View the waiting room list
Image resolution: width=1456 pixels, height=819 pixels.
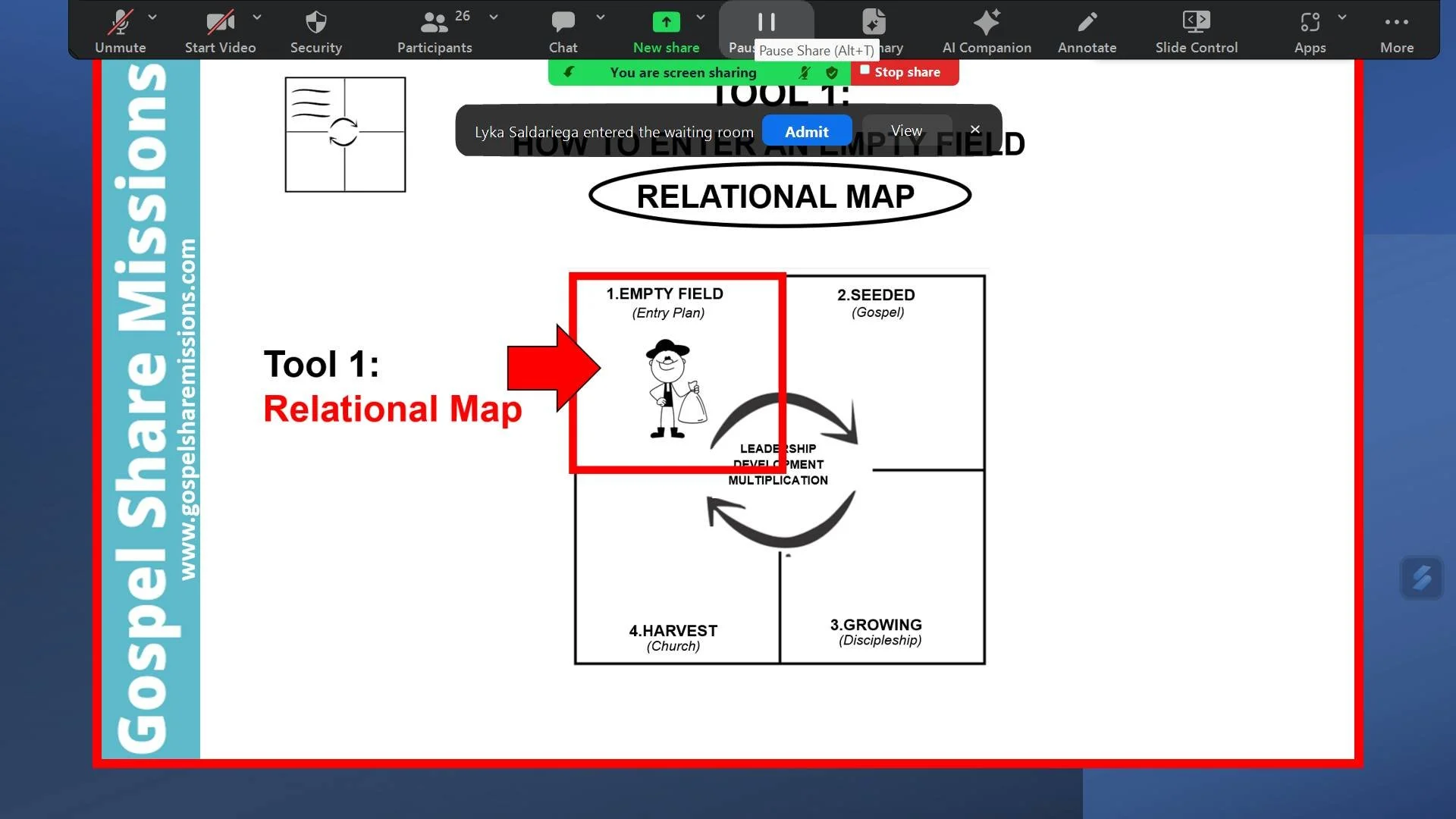pos(906,131)
